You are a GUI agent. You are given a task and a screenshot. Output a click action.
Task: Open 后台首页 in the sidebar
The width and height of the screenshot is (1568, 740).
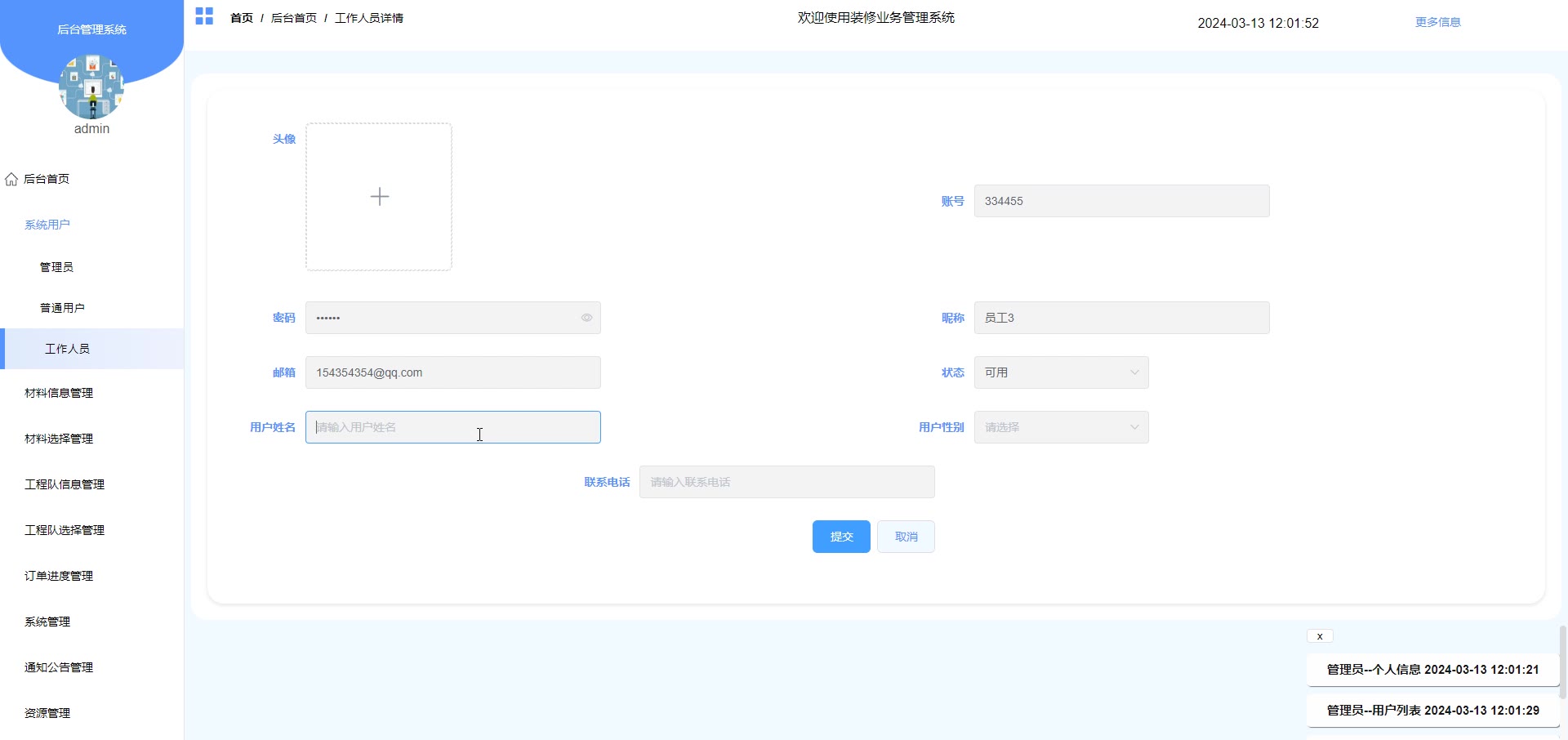click(91, 179)
